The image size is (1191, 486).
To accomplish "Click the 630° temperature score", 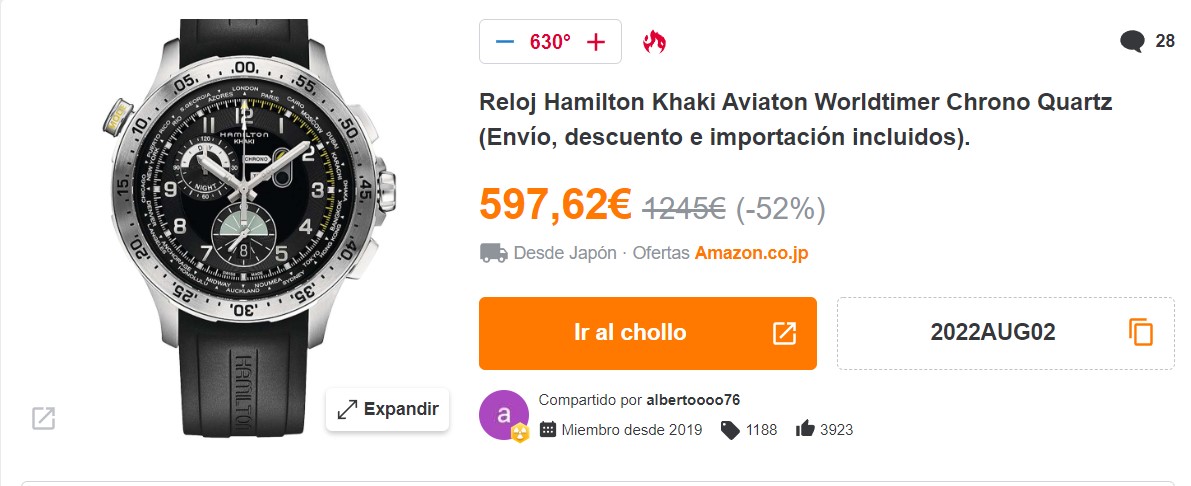I will 550,42.
